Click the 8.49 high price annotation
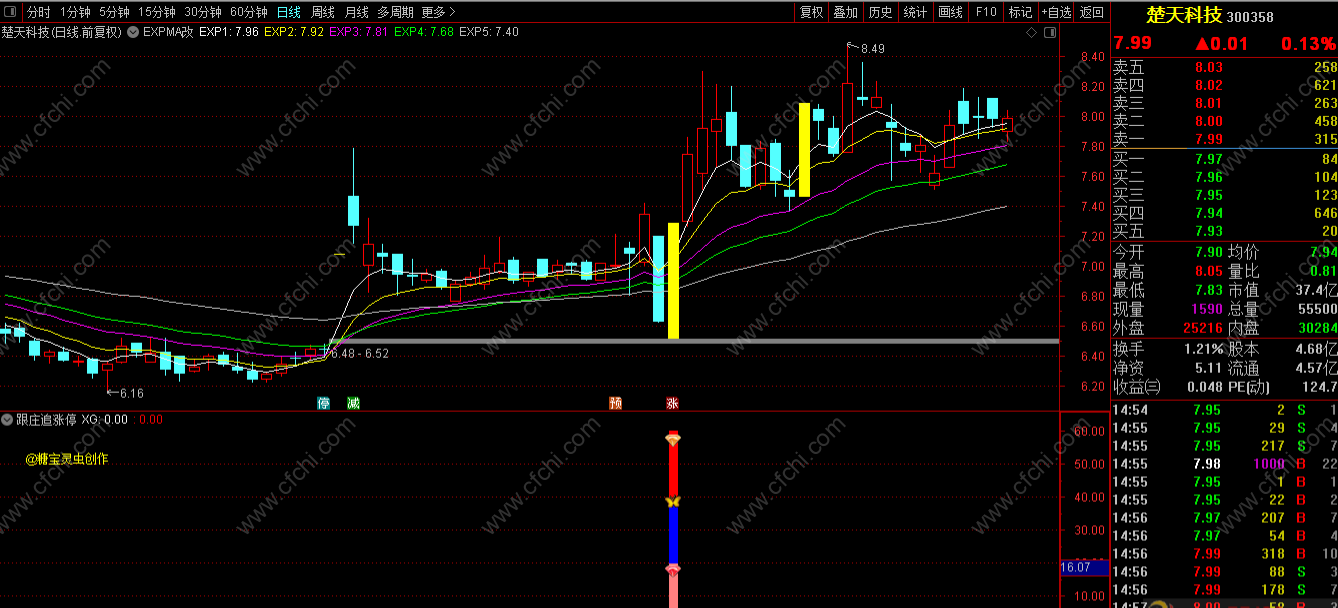1338x608 pixels. pyautogui.click(x=872, y=48)
